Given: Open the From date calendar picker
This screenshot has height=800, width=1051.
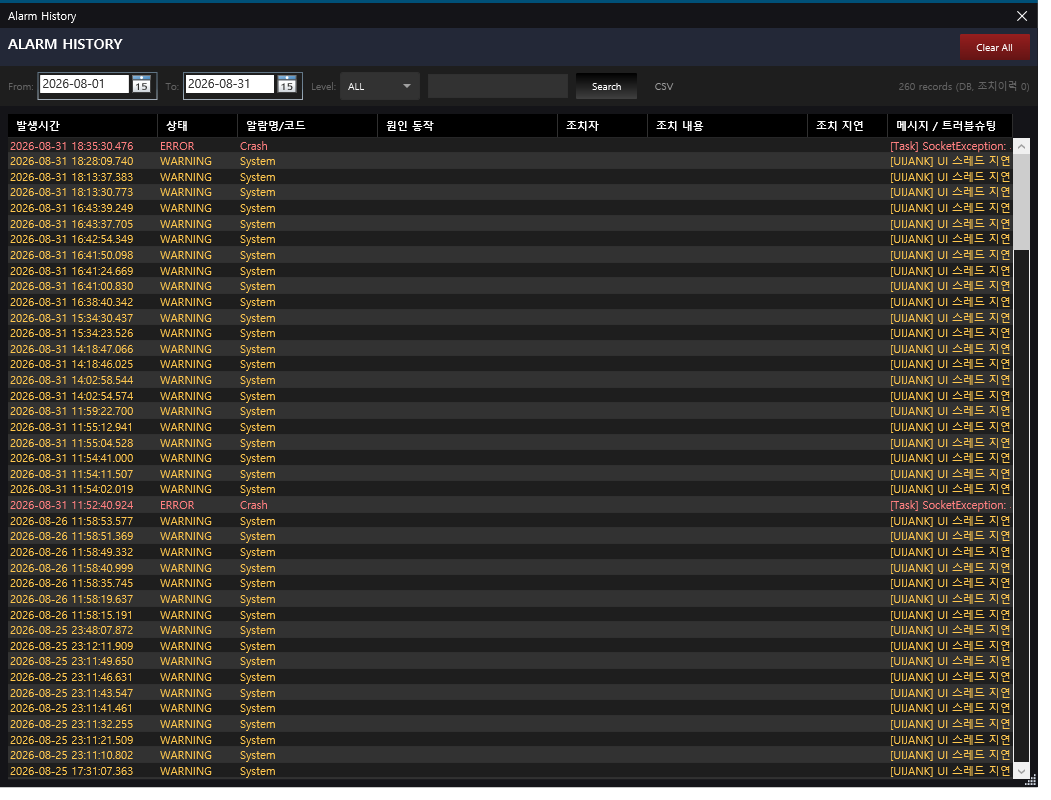Looking at the screenshot, I should (141, 85).
